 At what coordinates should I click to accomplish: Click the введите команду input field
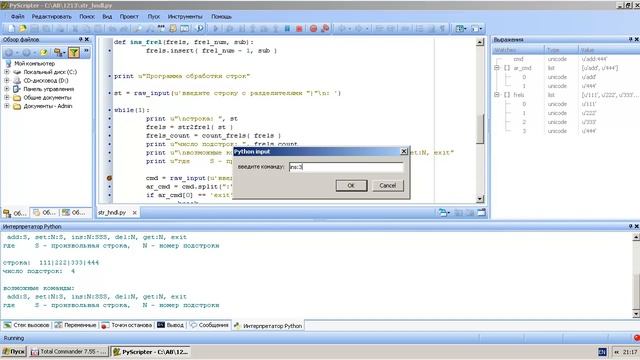346,167
